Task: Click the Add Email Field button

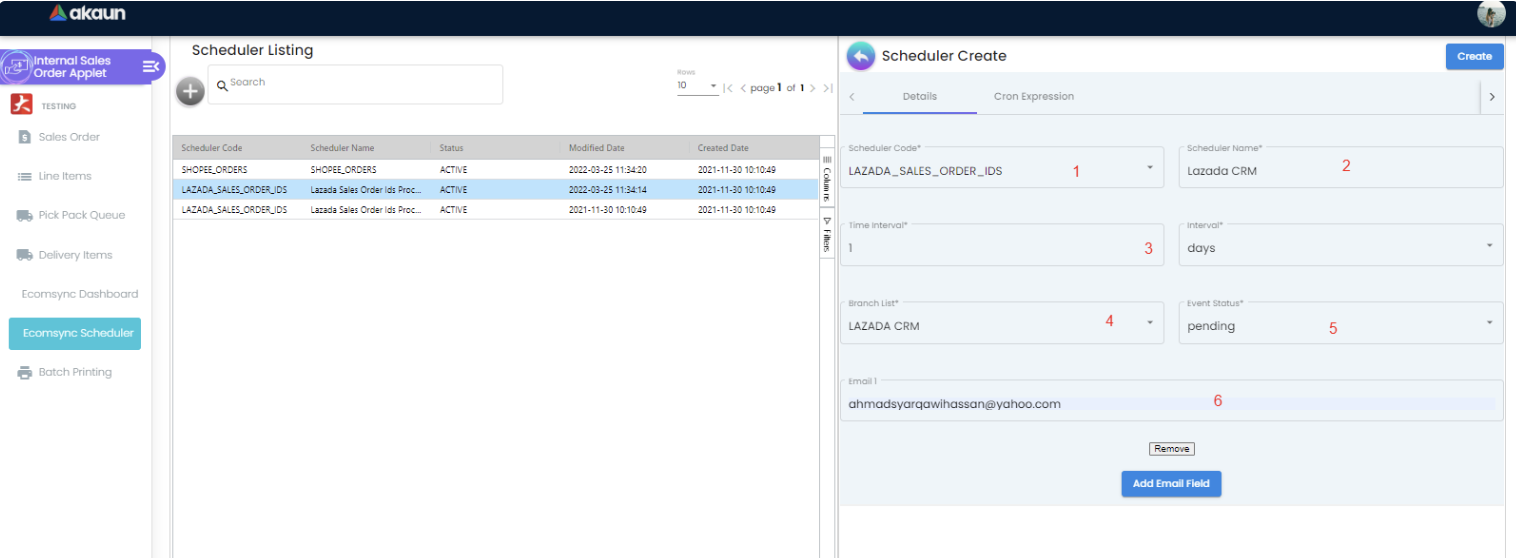Action: point(1171,484)
